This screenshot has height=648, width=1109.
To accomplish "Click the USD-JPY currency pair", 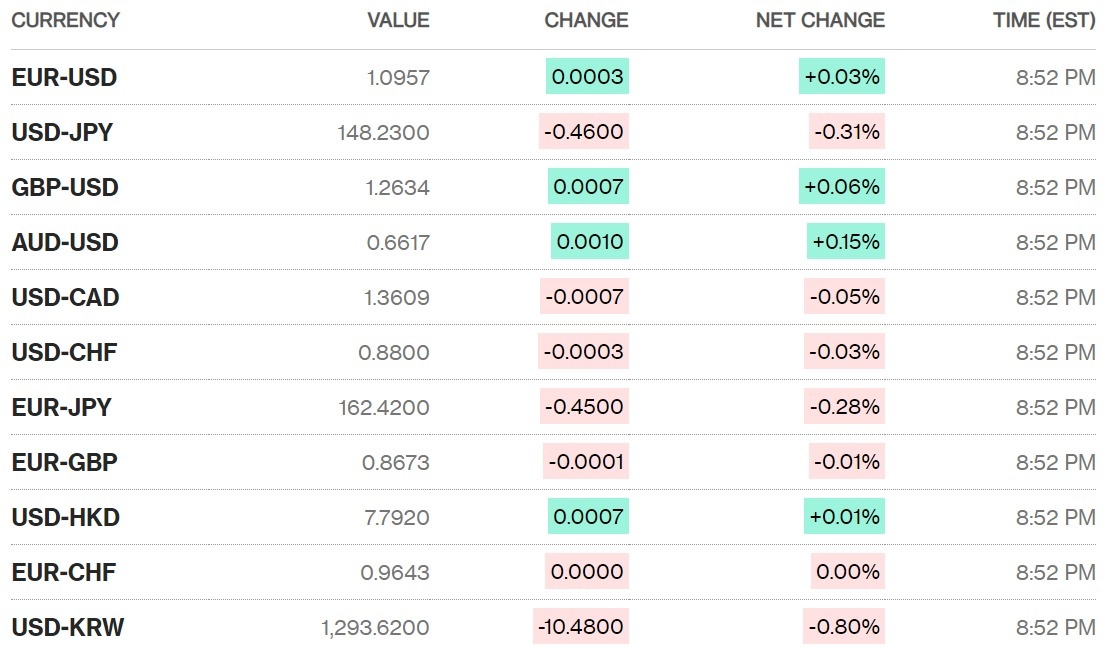I will (62, 132).
